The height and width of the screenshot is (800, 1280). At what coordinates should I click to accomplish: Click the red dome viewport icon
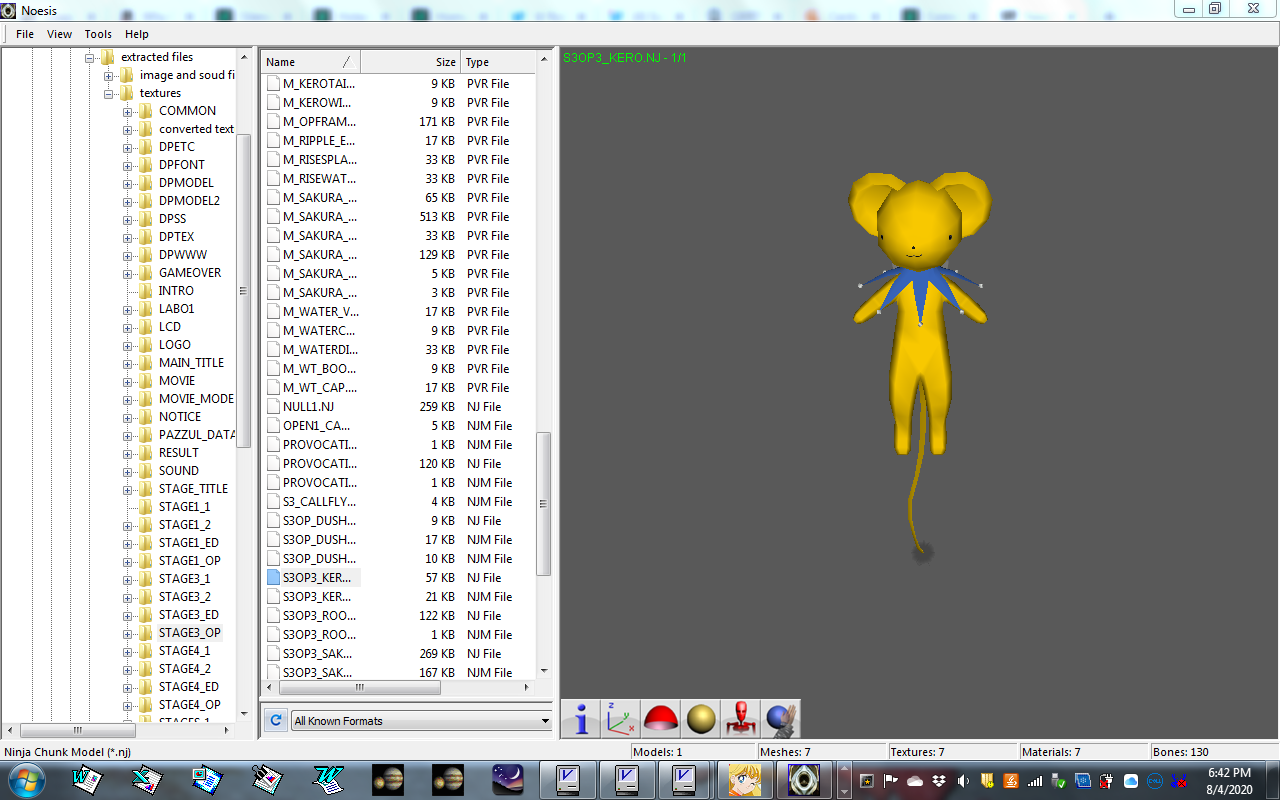pos(660,719)
